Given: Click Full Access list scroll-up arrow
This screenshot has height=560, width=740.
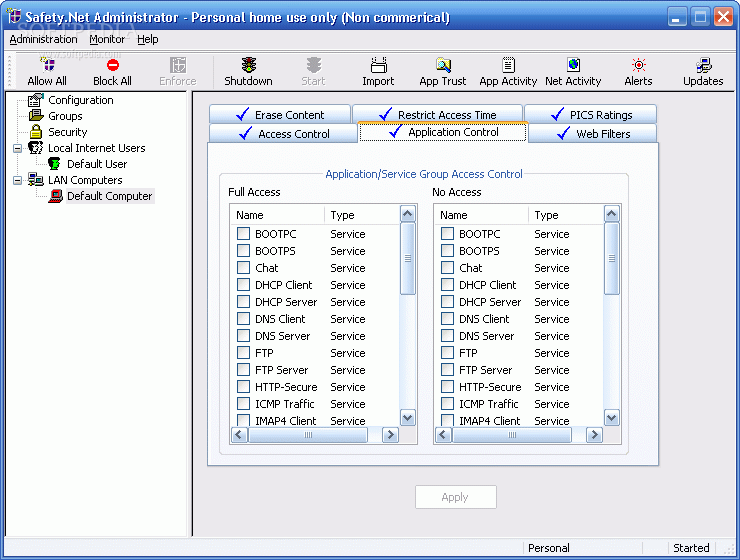Looking at the screenshot, I should (408, 214).
